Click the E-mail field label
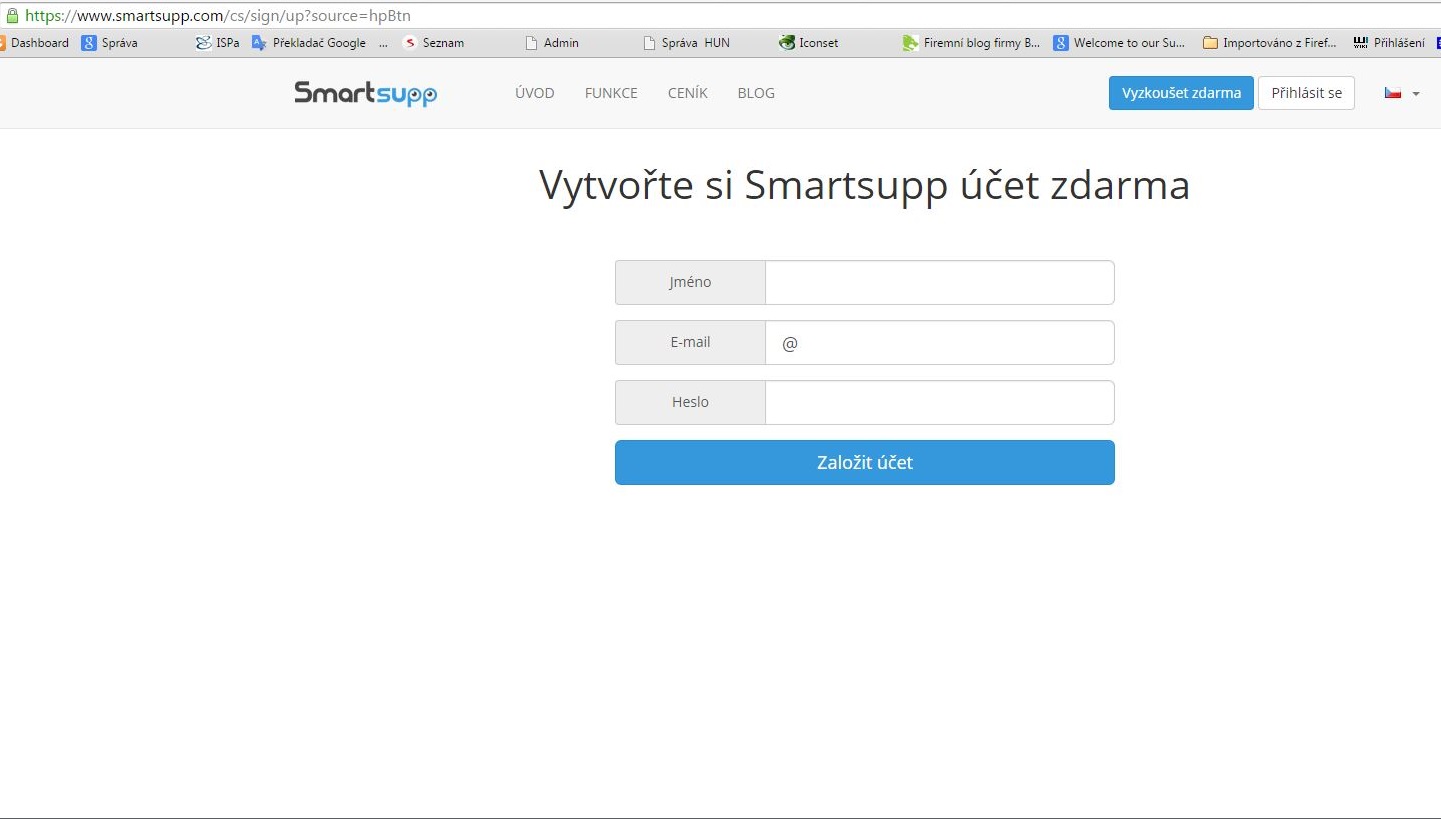The height and width of the screenshot is (819, 1441). pyautogui.click(x=690, y=342)
